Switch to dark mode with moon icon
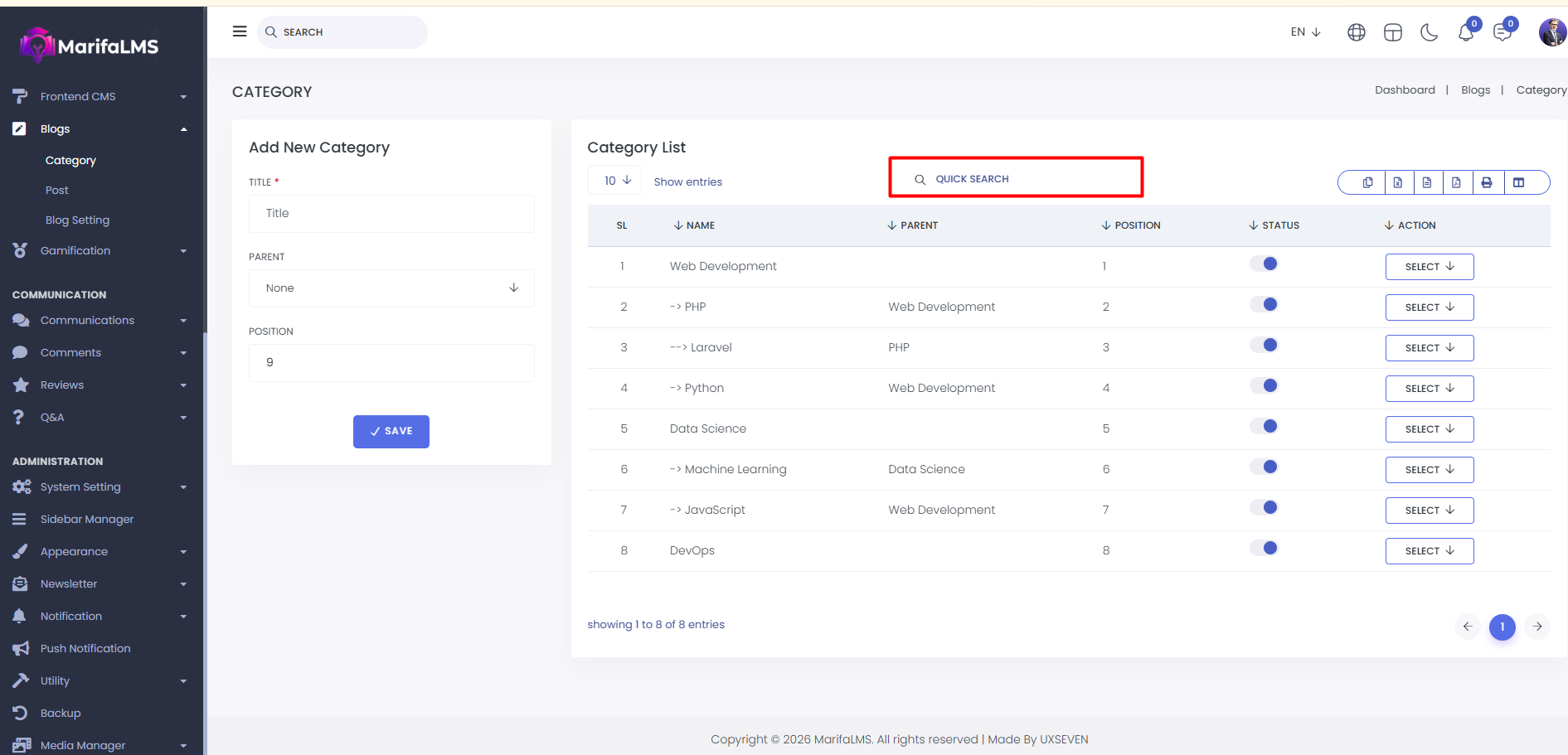This screenshot has width=1568, height=755. [1429, 32]
